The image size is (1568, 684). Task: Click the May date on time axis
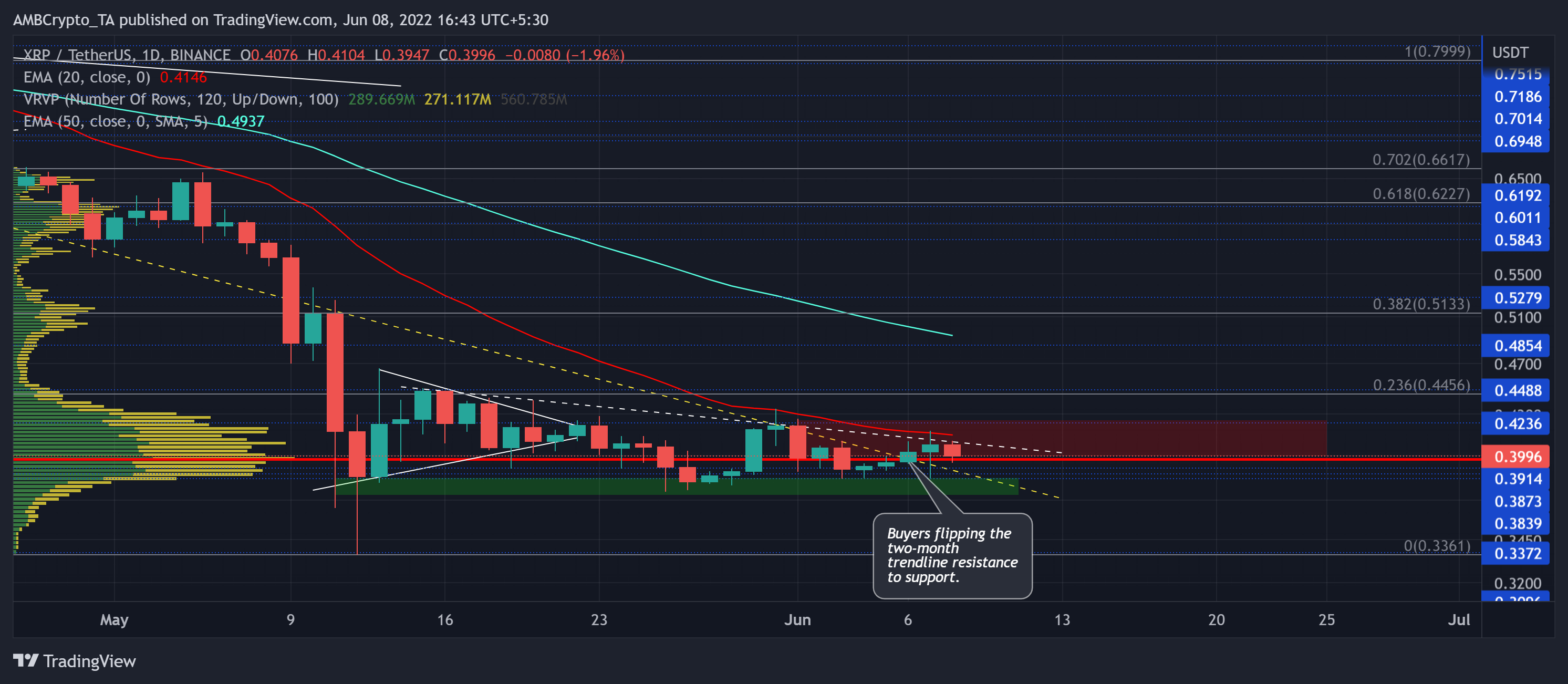click(x=115, y=620)
